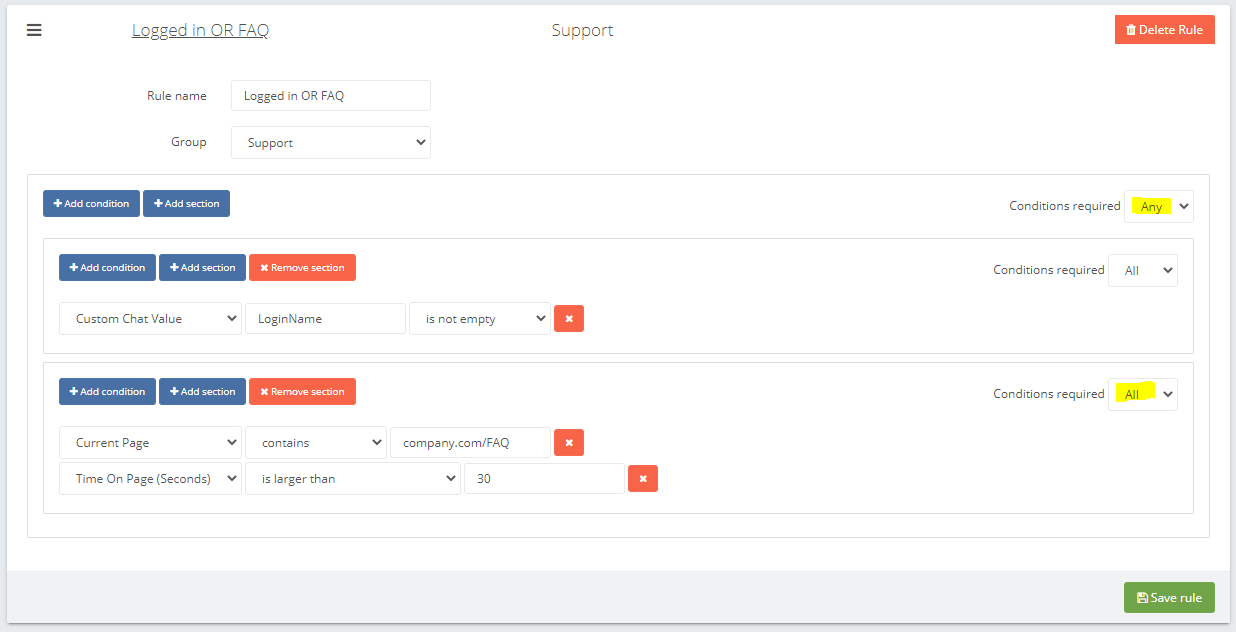
Task: Open Conditions required dropdown in LoginName section
Action: [1143, 270]
